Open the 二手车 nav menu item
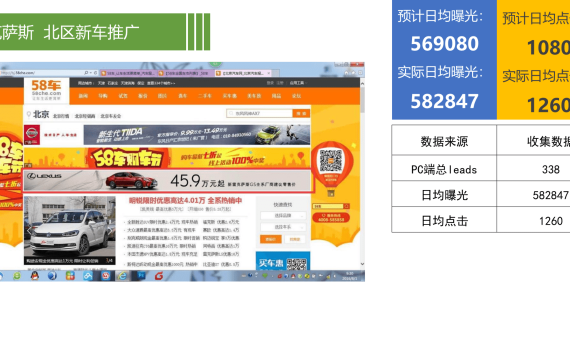The height and width of the screenshot is (360, 570). coord(205,96)
